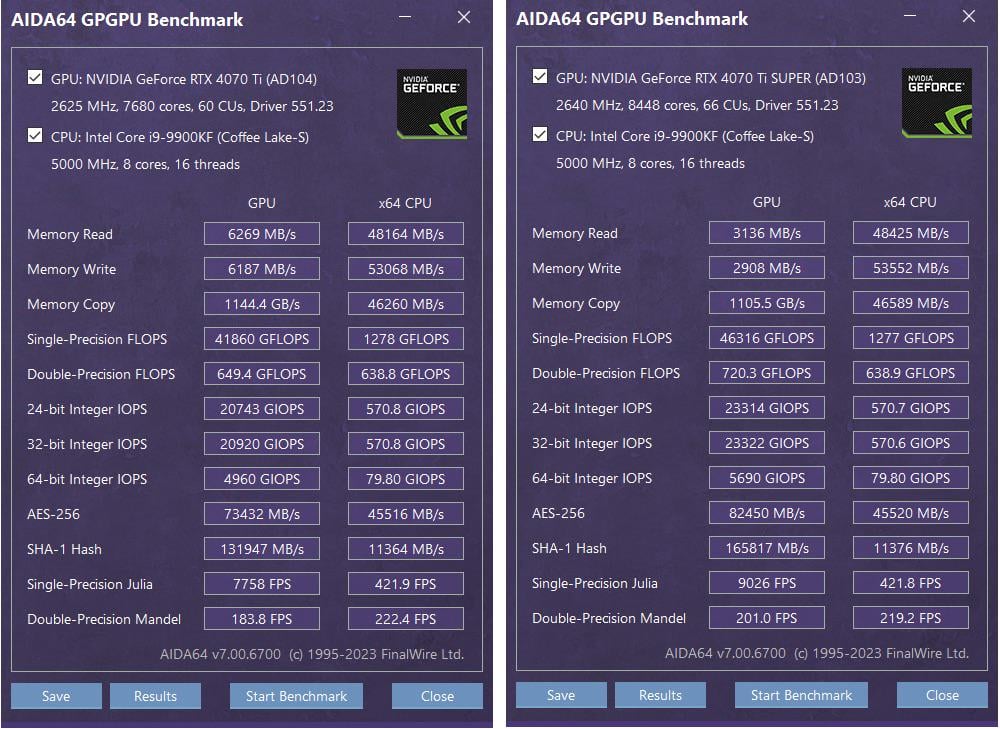The image size is (1000, 729).
Task: Click the 421.8 FPS CPU Julia result
Action: coord(911,582)
